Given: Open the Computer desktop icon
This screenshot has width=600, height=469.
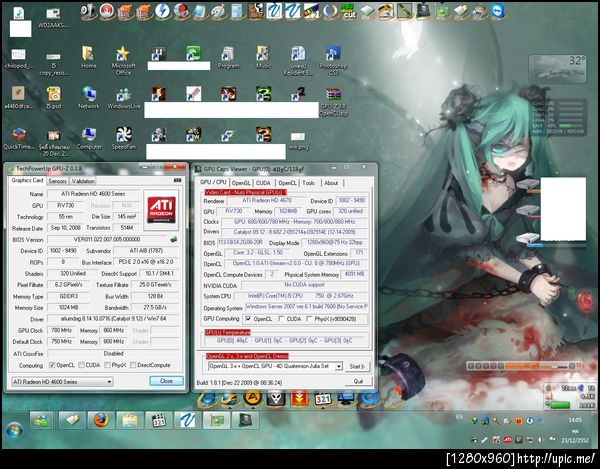Looking at the screenshot, I should [89, 138].
